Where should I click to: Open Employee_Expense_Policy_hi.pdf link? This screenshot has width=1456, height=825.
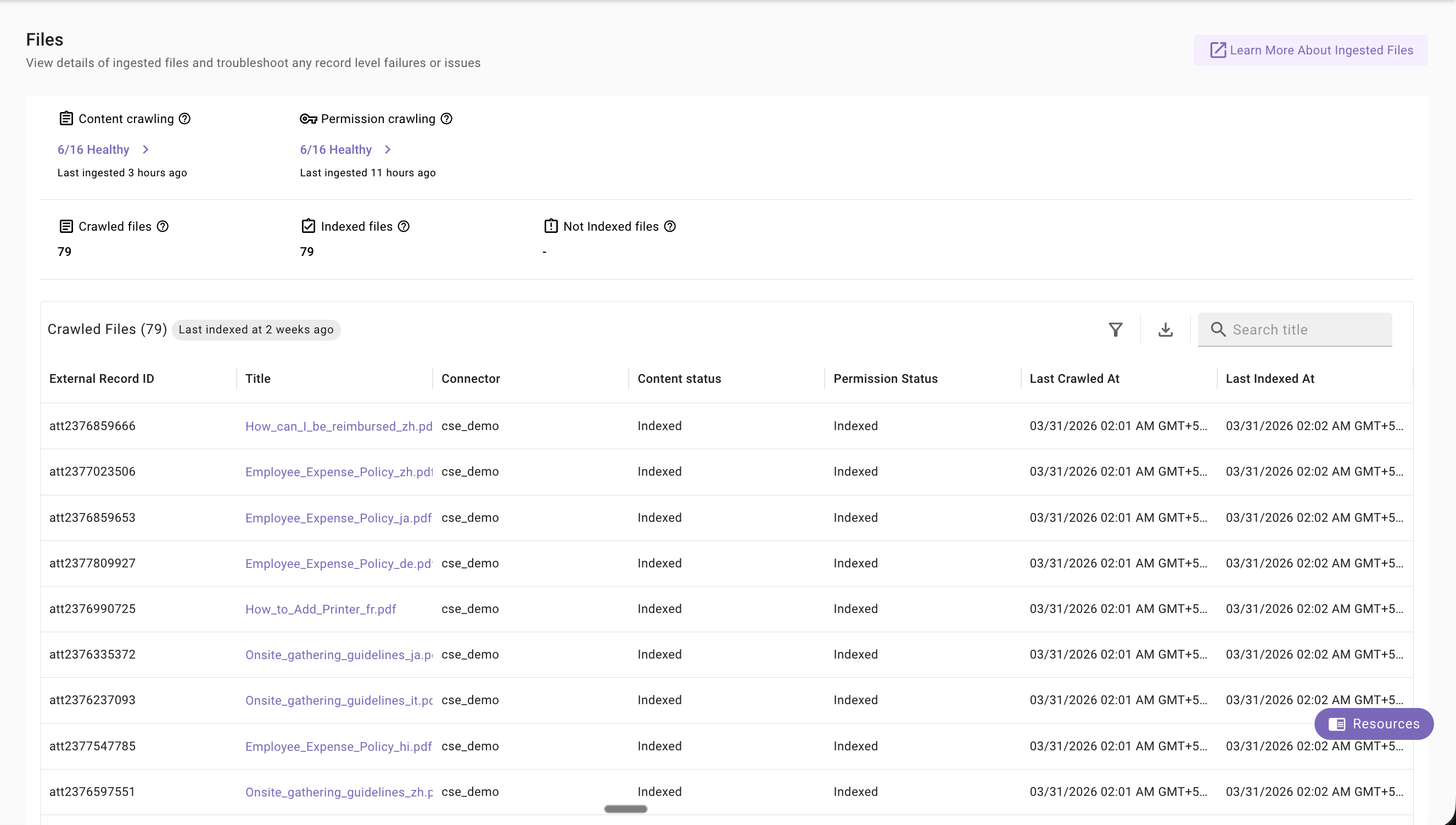coord(338,746)
